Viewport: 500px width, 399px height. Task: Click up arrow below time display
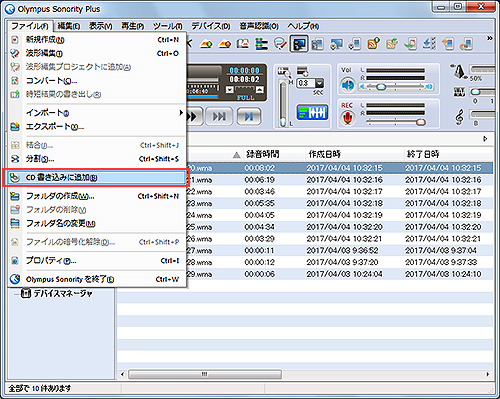(260, 90)
